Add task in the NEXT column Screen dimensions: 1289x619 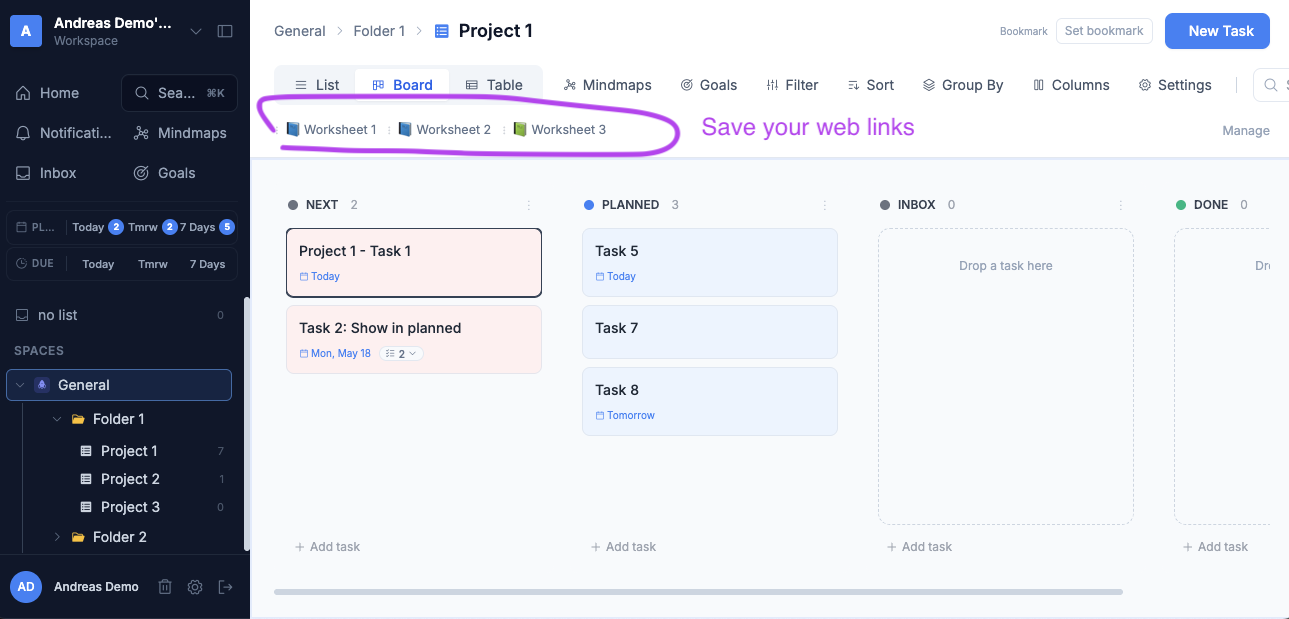tap(328, 547)
